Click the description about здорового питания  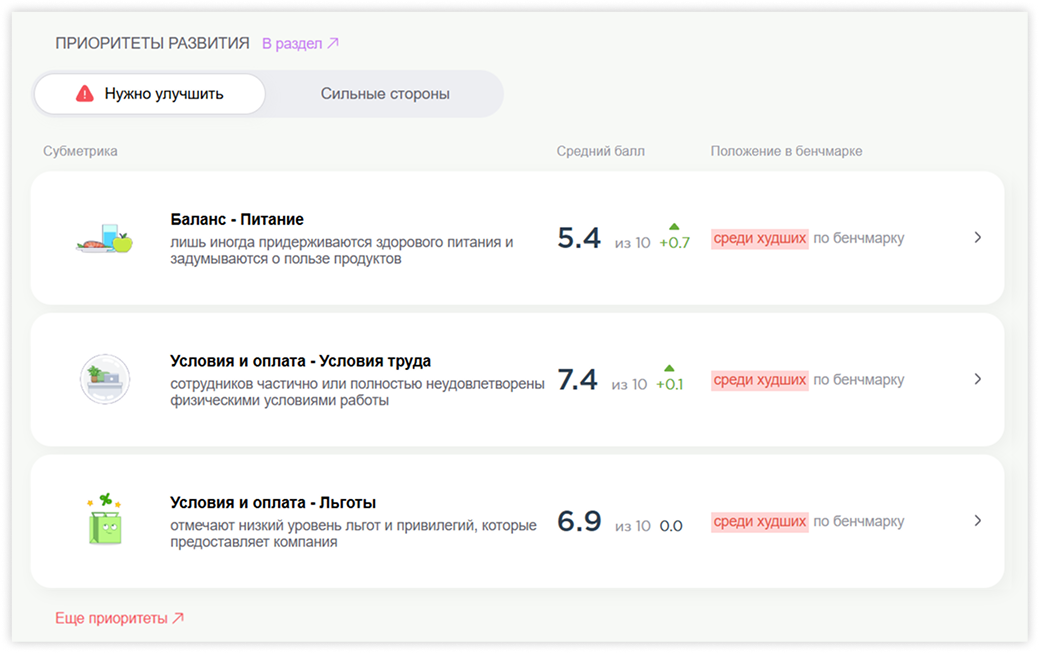342,251
